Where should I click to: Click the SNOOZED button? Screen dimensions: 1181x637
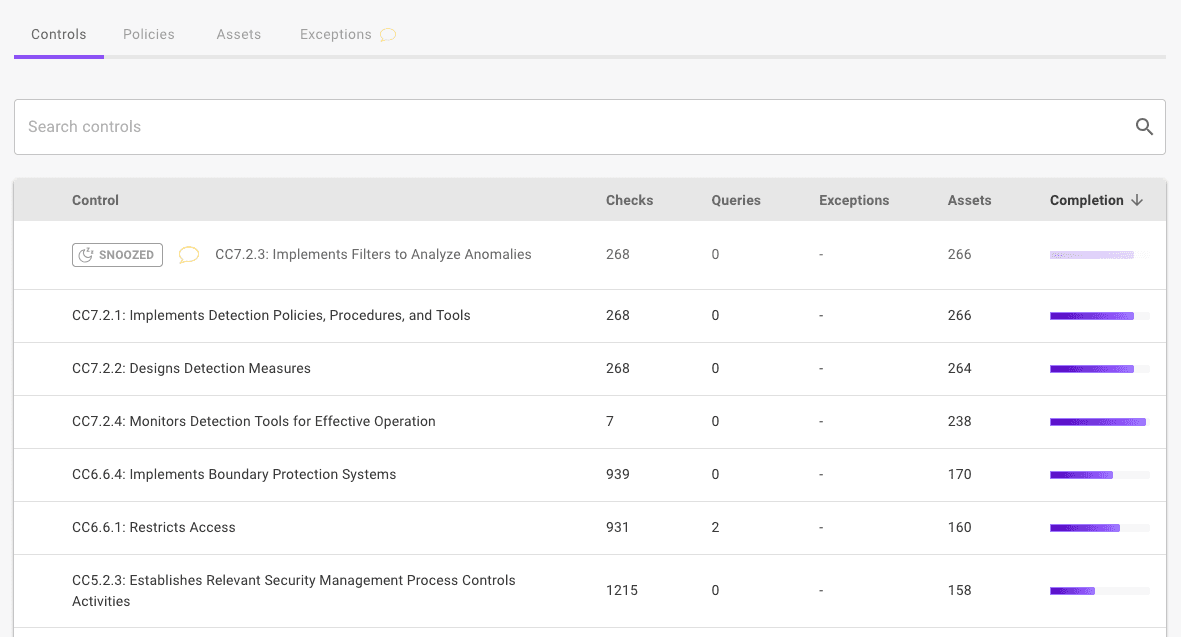pos(117,254)
